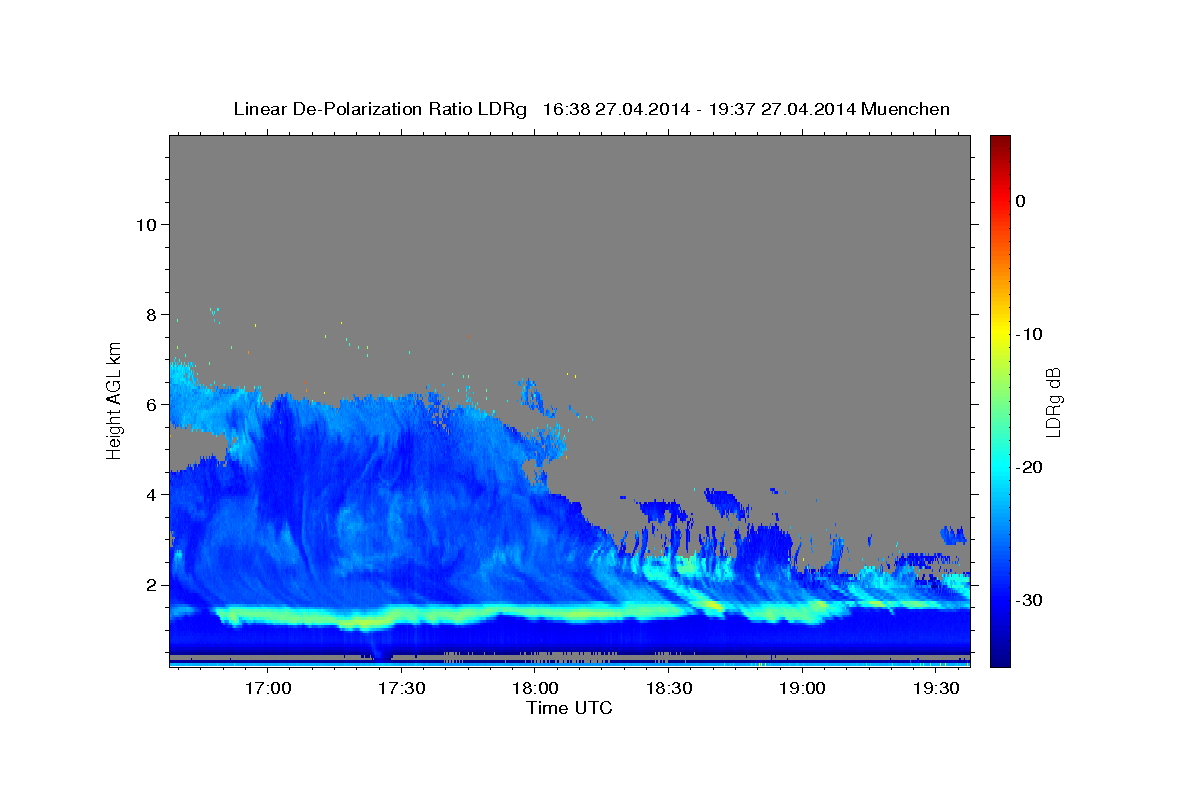The image size is (1200, 800).
Task: Click the 19:30 time tick label
Action: point(936,689)
